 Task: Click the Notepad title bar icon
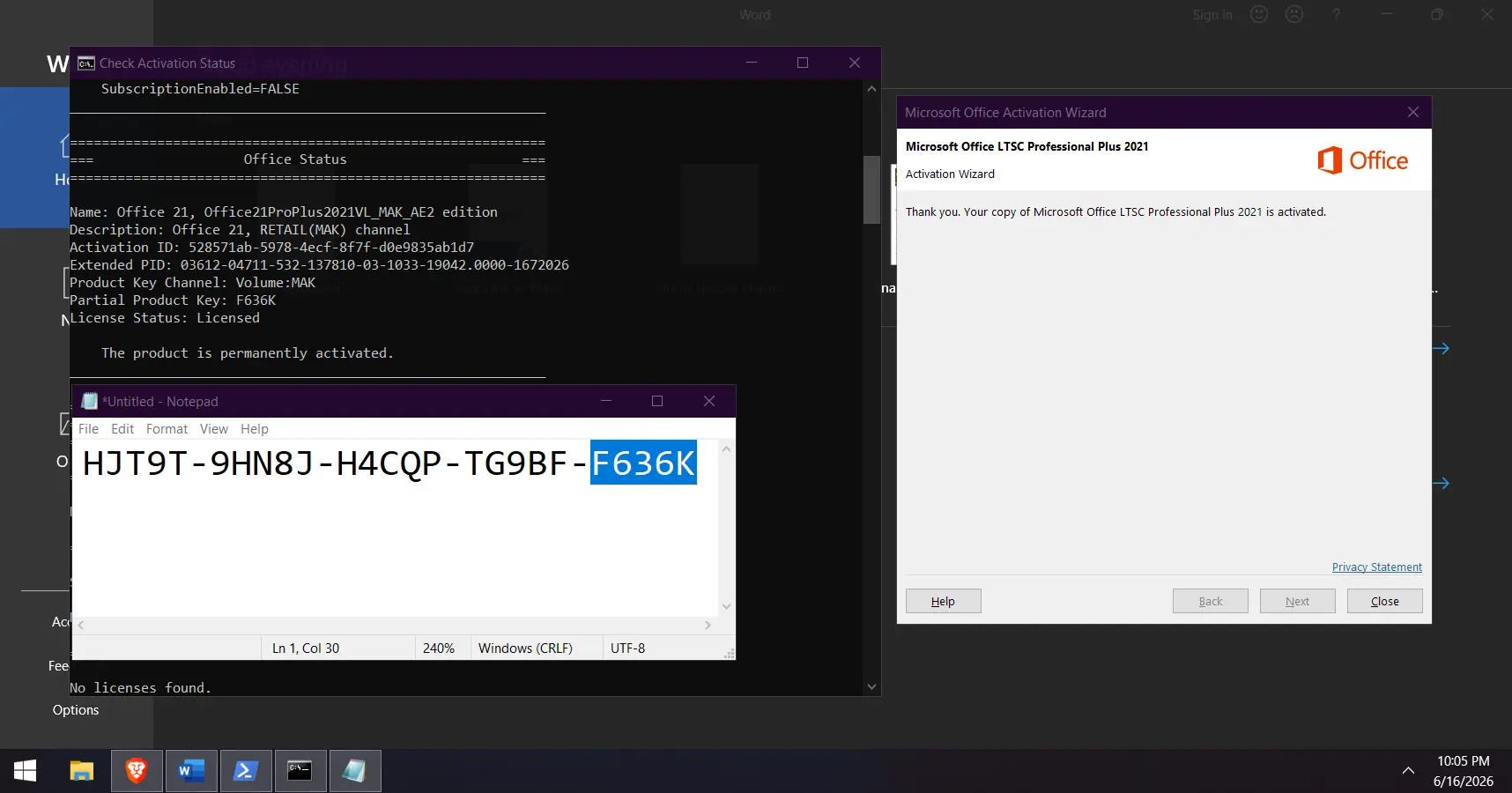(89, 401)
